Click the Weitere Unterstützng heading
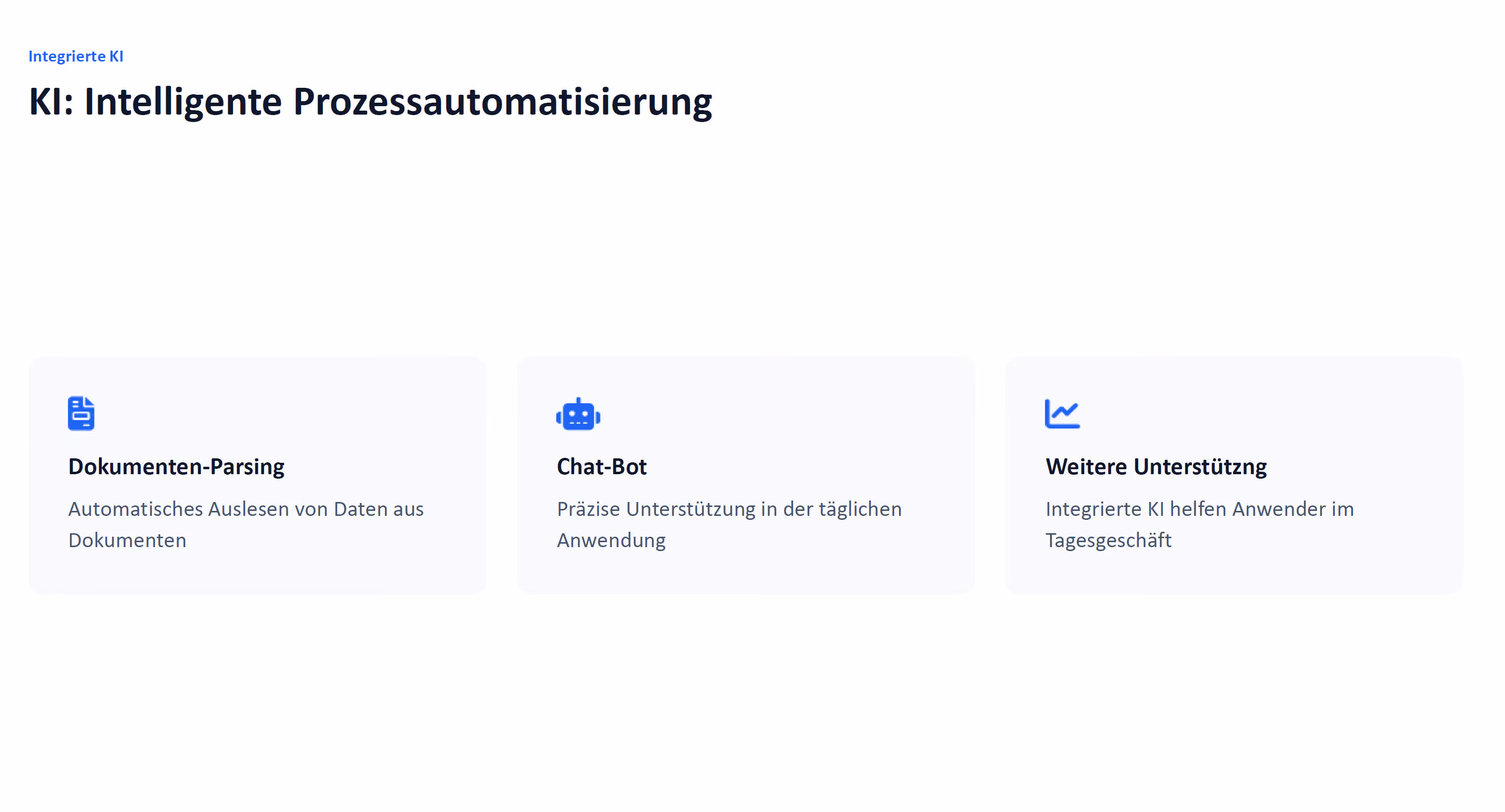Screen dimensions: 1505x812 [x=1156, y=466]
